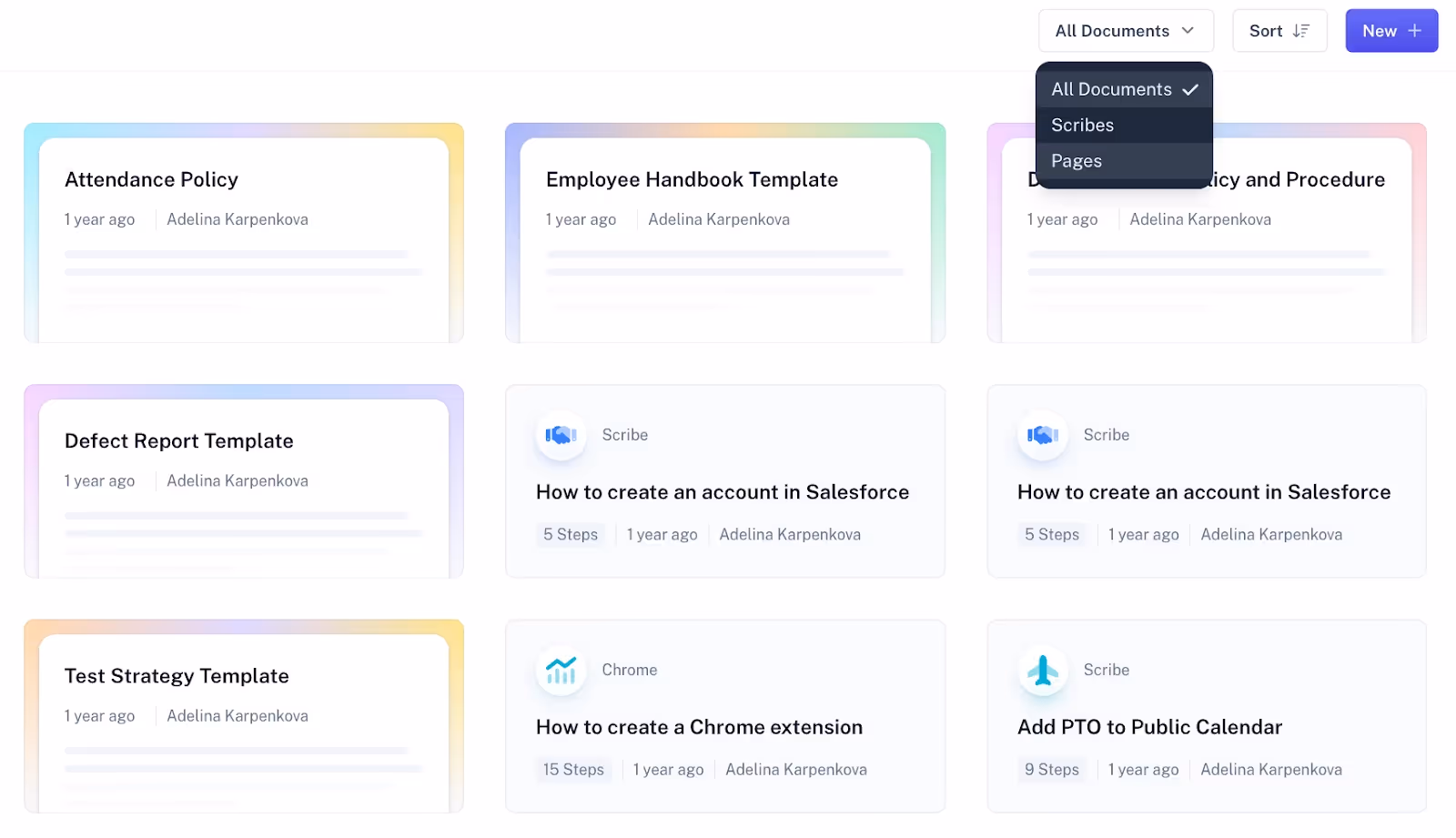
Task: Open the Attendance Policy document
Action: tap(151, 179)
